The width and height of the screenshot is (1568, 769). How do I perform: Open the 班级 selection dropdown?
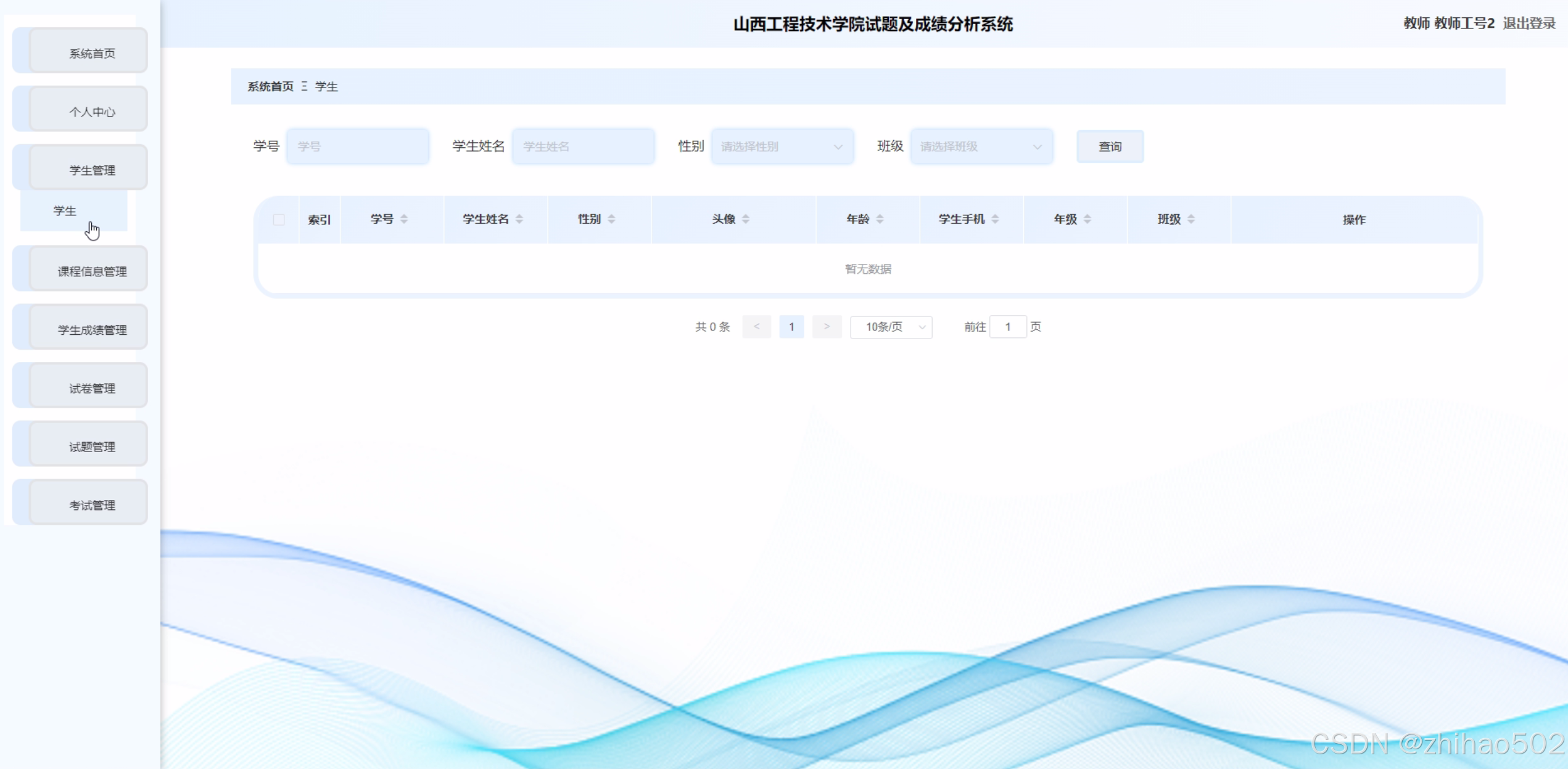(981, 147)
